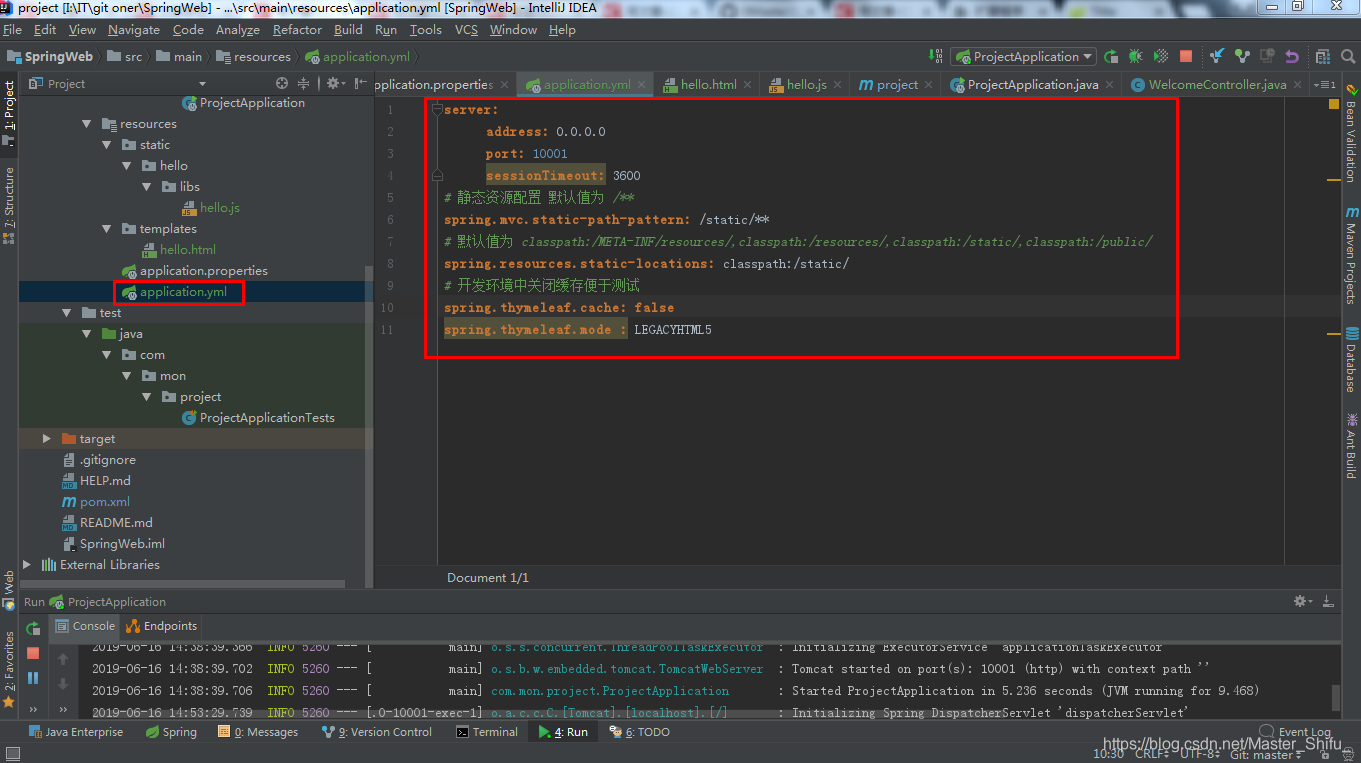Screen dimensions: 1361x763
Task: Collapse the static folder
Action: click(107, 145)
